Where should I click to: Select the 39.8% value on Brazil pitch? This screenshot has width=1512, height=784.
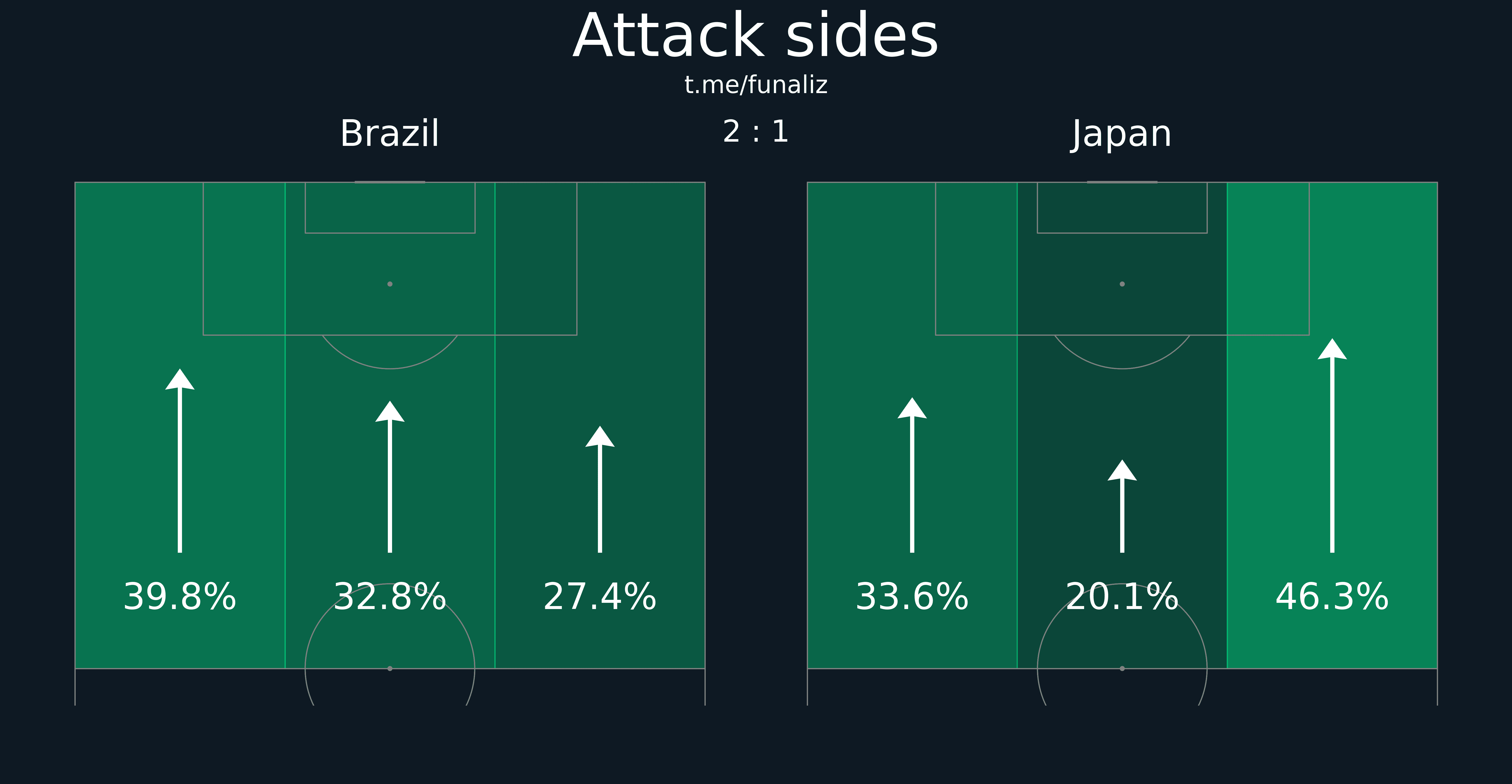[180, 597]
